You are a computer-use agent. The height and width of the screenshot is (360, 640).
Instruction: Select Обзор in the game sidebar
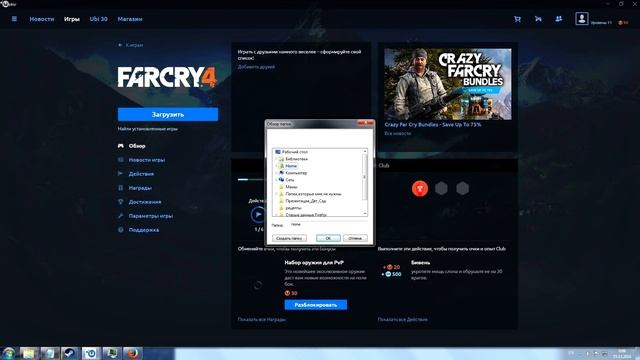coord(137,146)
